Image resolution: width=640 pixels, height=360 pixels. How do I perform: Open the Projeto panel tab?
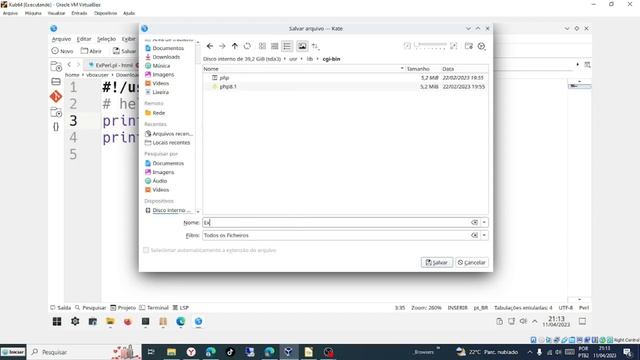click(x=123, y=308)
